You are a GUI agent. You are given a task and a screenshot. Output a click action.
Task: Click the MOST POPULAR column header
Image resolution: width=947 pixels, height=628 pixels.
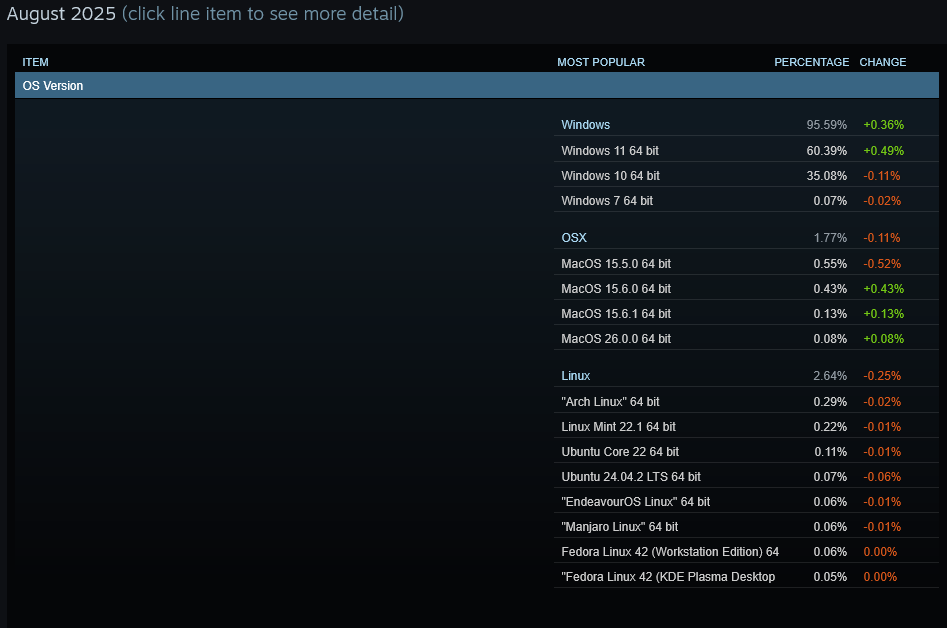pos(601,62)
